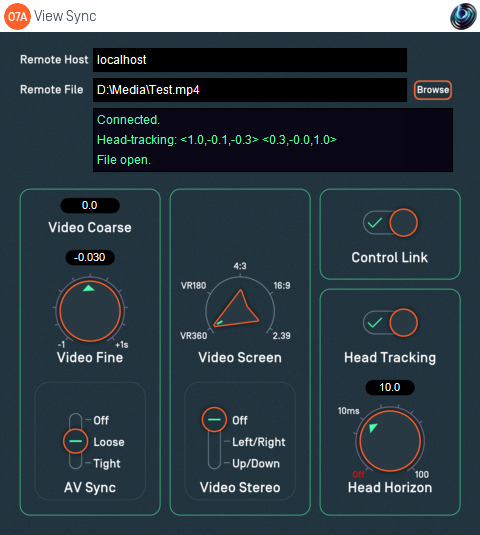Click the +1s mark on Video Fine

pos(121,345)
